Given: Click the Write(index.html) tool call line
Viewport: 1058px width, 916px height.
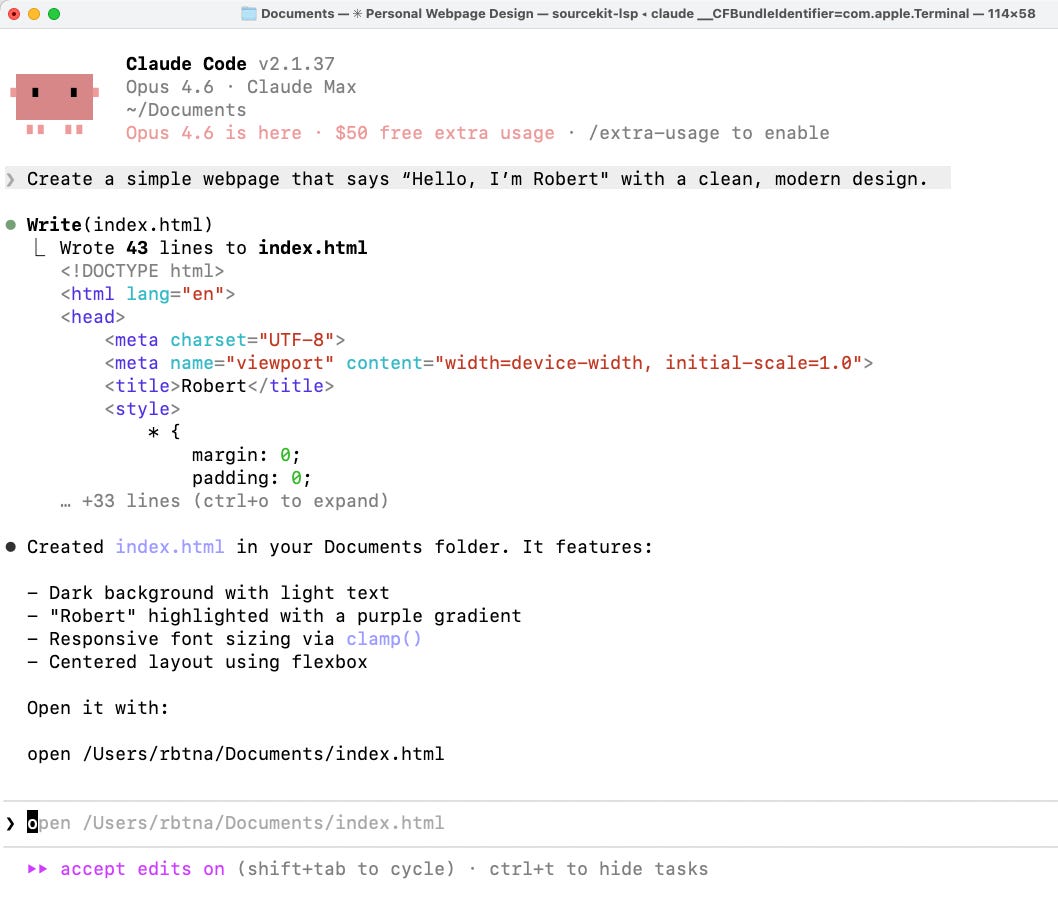Looking at the screenshot, I should (x=119, y=225).
